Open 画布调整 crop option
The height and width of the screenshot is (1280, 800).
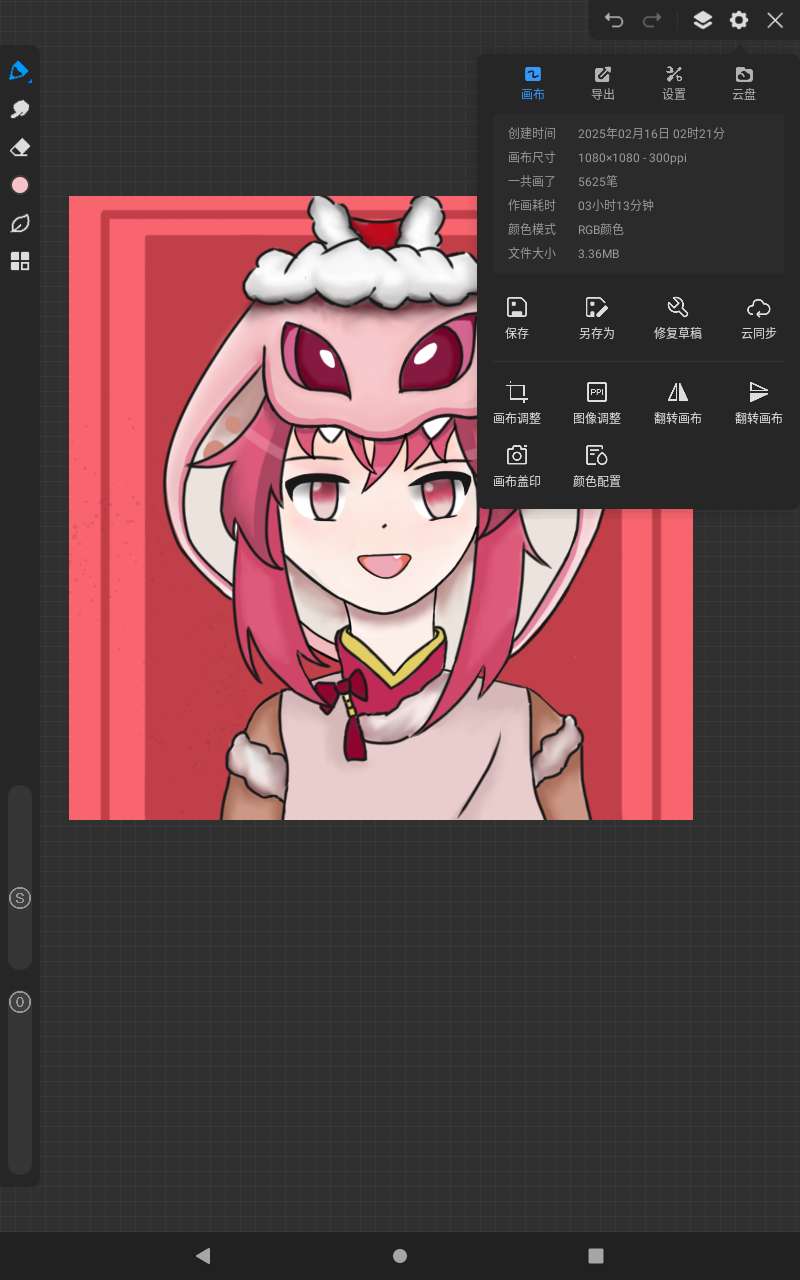pos(517,403)
